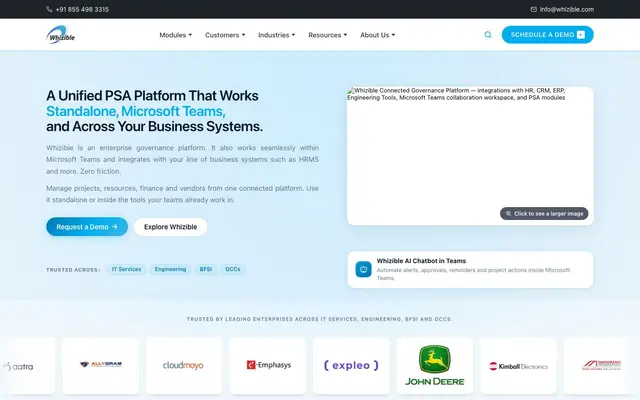Click the arrow icon in Request a Demo
The height and width of the screenshot is (400, 640).
coord(115,227)
